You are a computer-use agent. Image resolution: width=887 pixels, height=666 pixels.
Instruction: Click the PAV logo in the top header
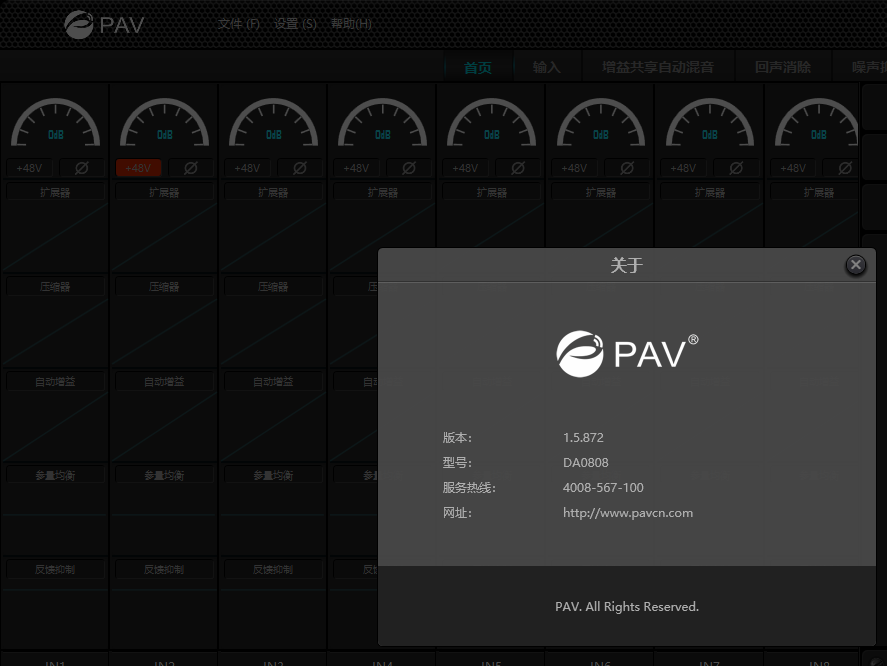coord(105,24)
